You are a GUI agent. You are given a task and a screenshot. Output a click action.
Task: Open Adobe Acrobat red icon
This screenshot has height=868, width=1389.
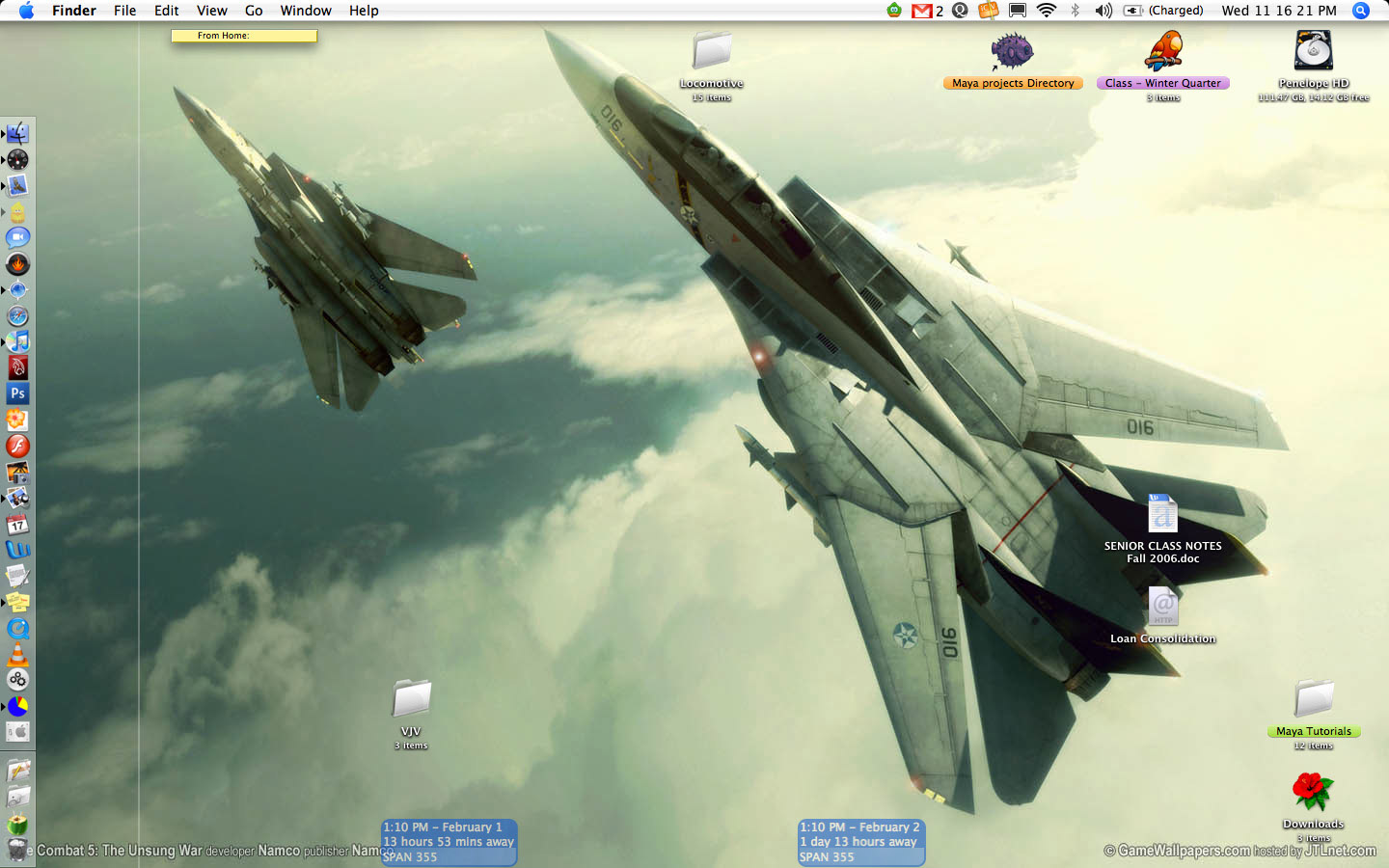pos(17,367)
